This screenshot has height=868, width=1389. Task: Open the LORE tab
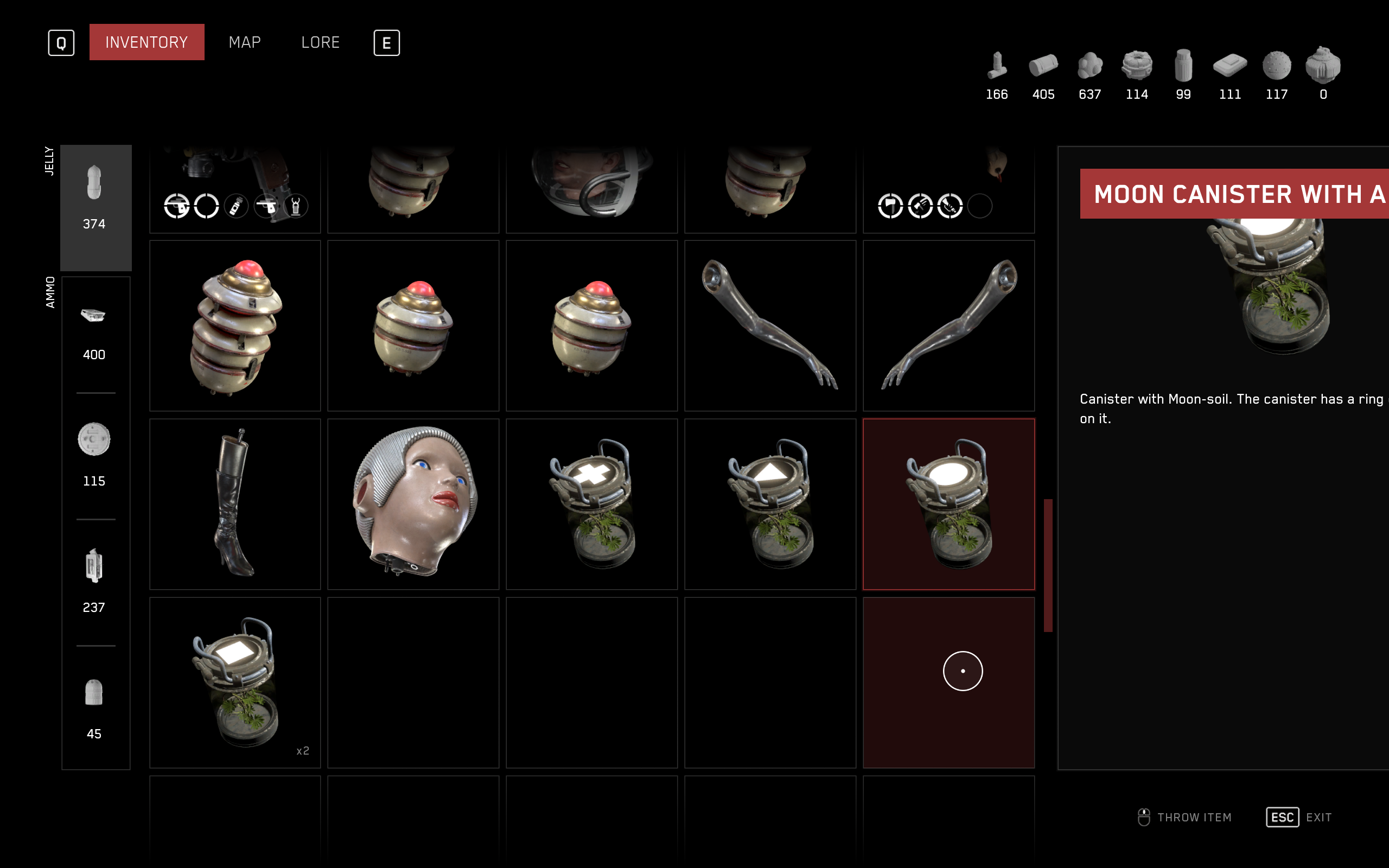(320, 42)
